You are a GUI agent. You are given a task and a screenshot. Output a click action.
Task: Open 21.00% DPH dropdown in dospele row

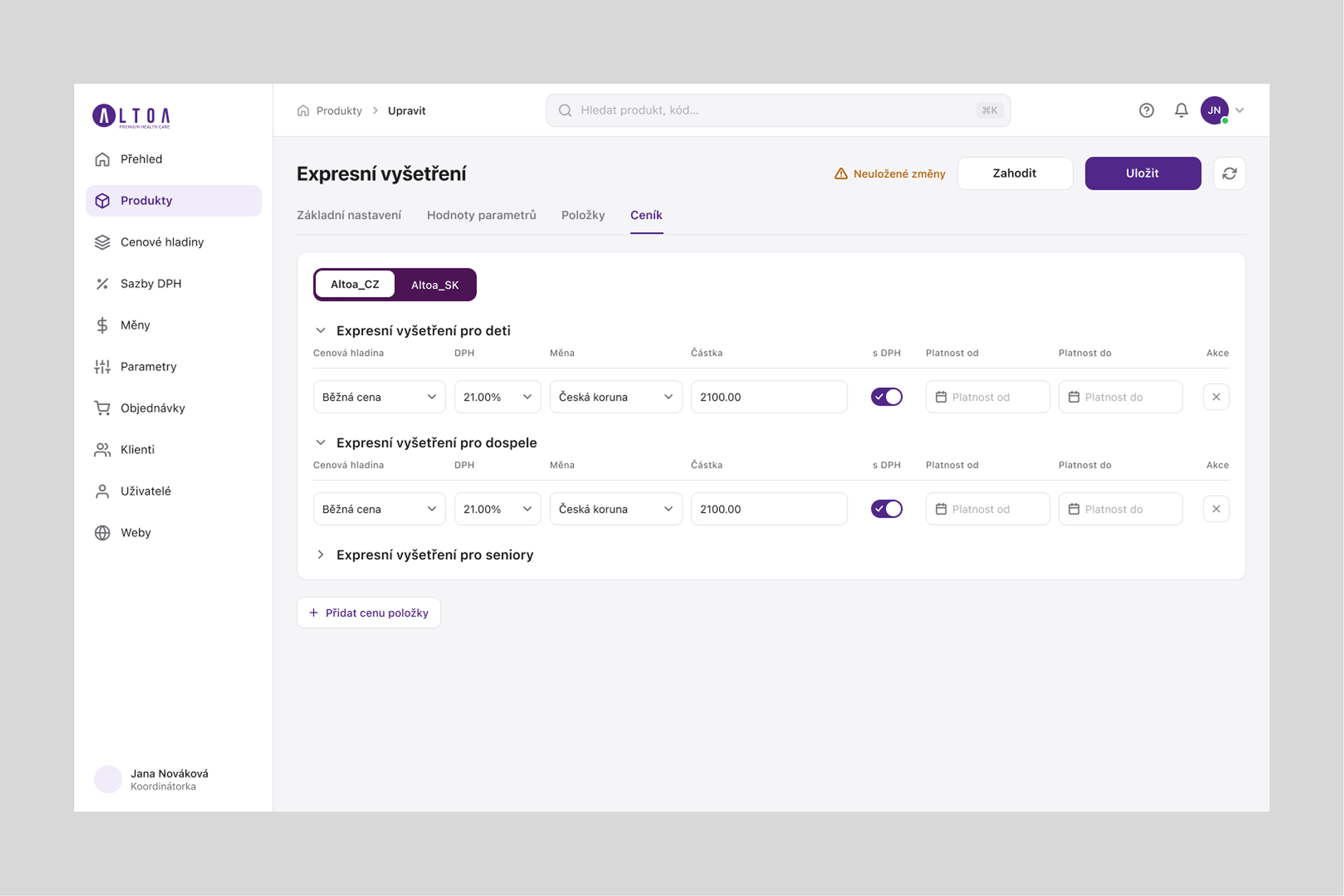497,509
